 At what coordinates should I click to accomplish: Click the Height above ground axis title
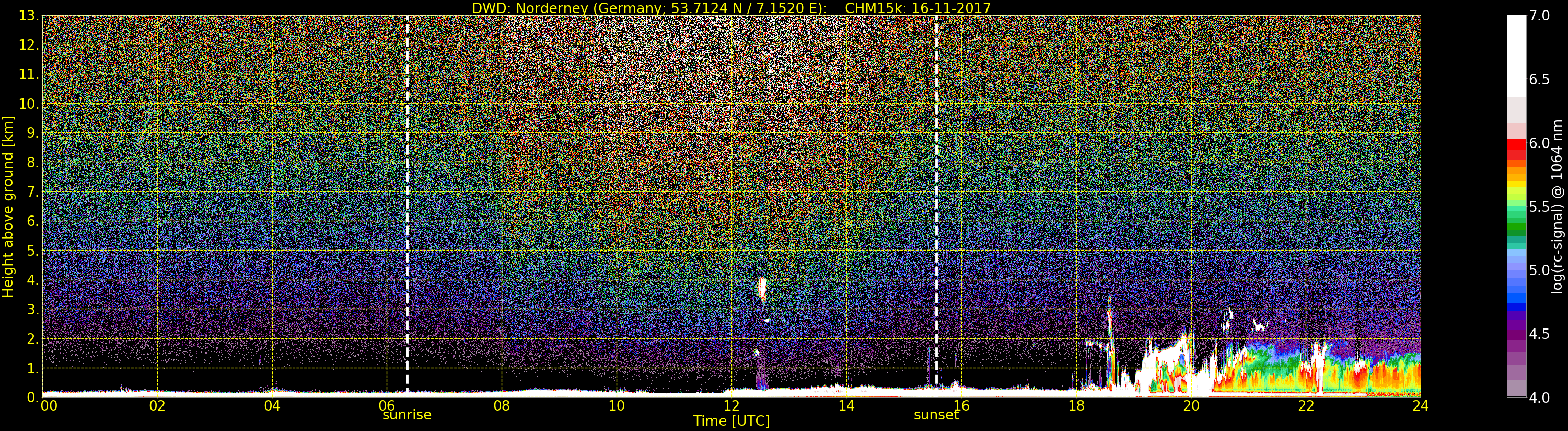(8, 206)
